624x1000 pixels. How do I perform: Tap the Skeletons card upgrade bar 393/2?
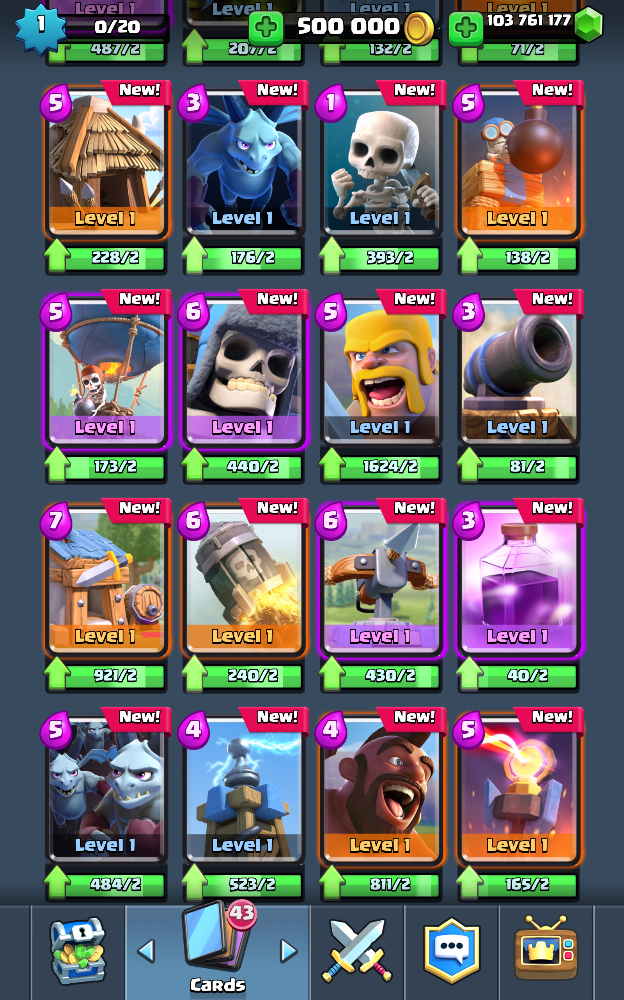pyautogui.click(x=381, y=257)
